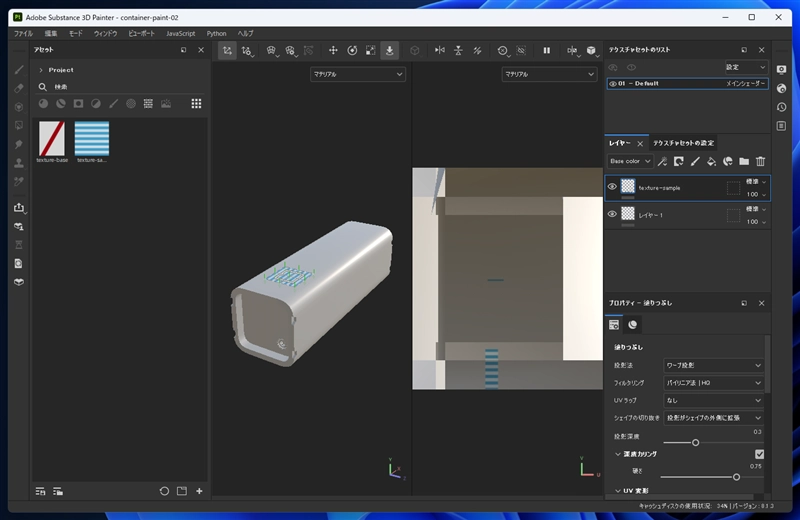Open the ウィンドウ menu
The image size is (800, 520).
pyautogui.click(x=106, y=33)
